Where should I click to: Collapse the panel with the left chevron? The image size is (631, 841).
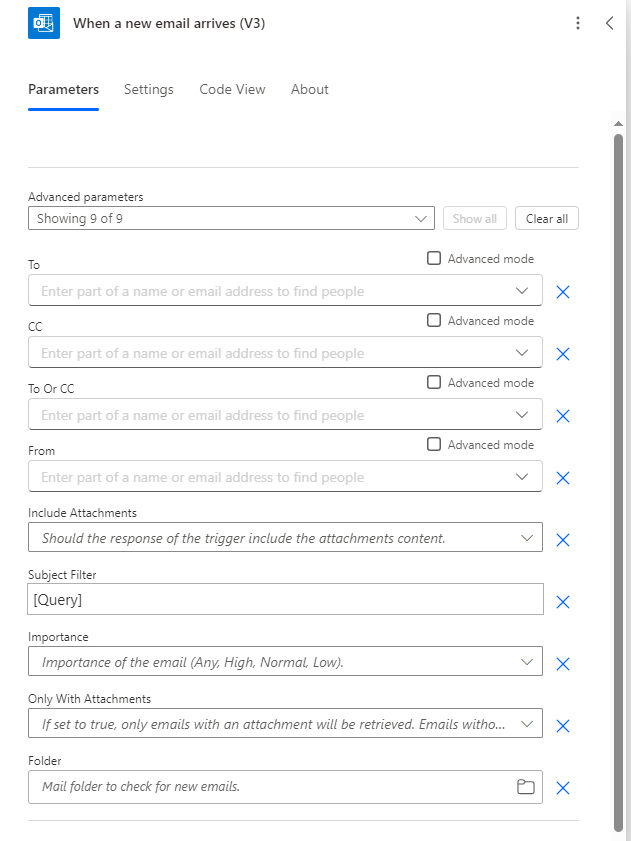coord(609,23)
